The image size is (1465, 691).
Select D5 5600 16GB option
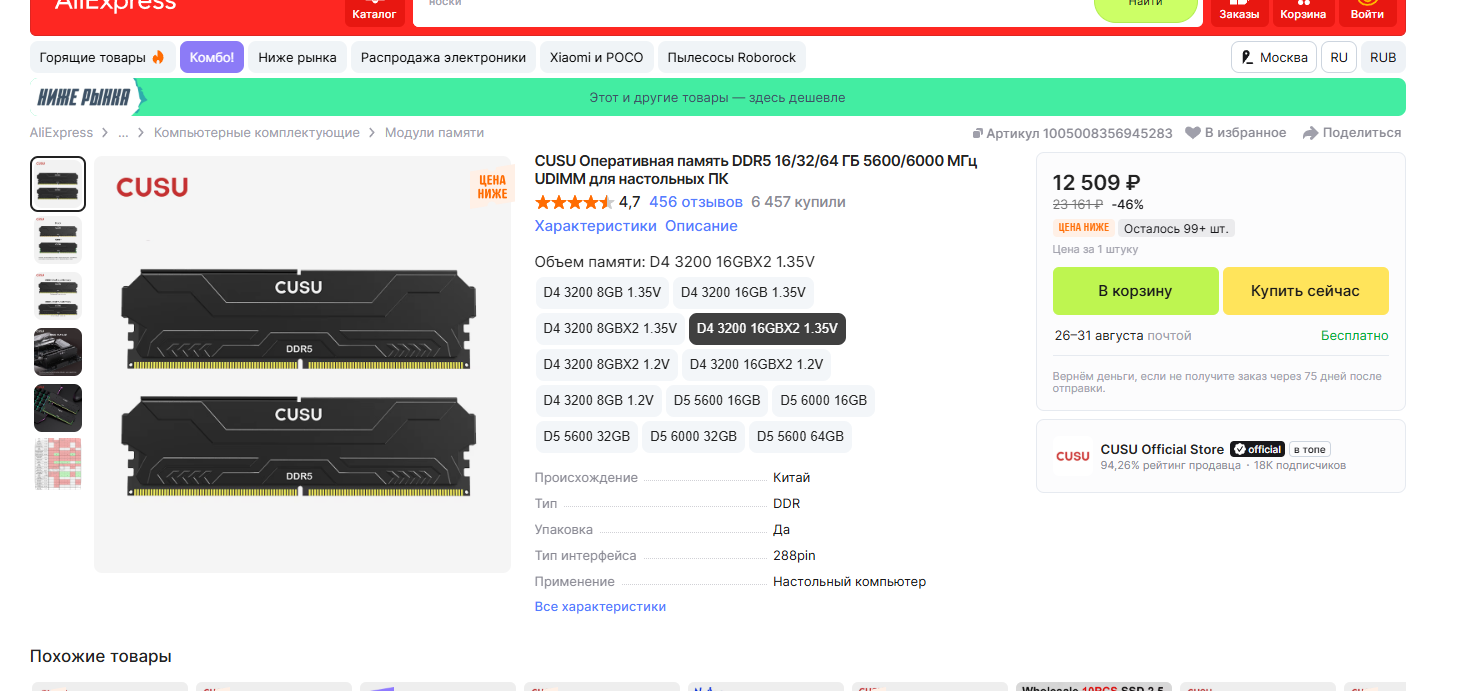717,400
